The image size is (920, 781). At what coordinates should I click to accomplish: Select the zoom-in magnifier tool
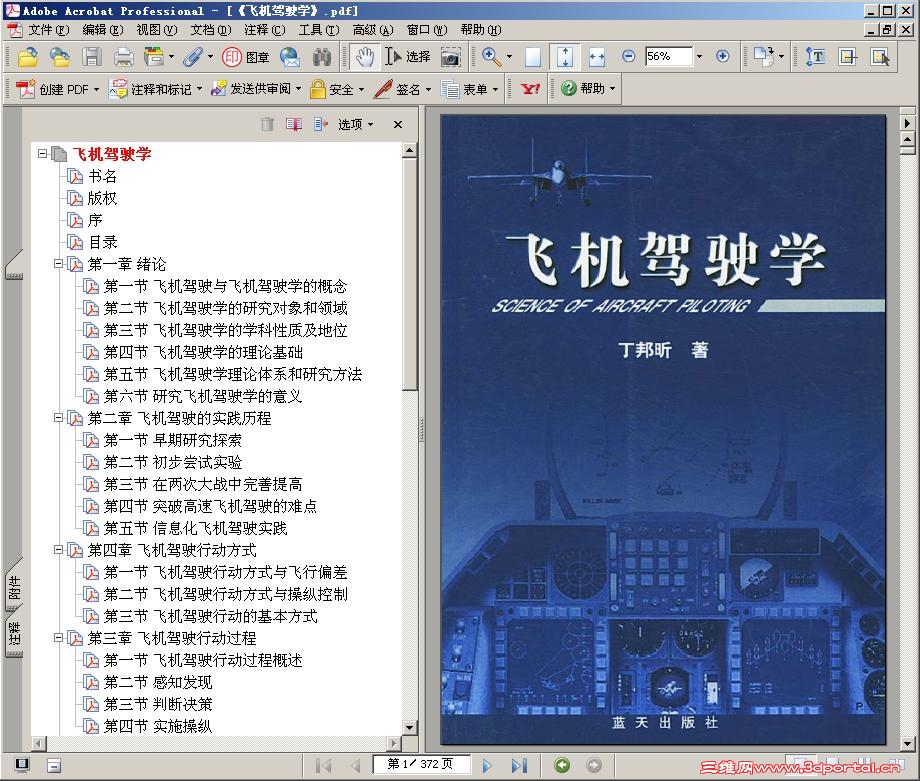pos(491,57)
